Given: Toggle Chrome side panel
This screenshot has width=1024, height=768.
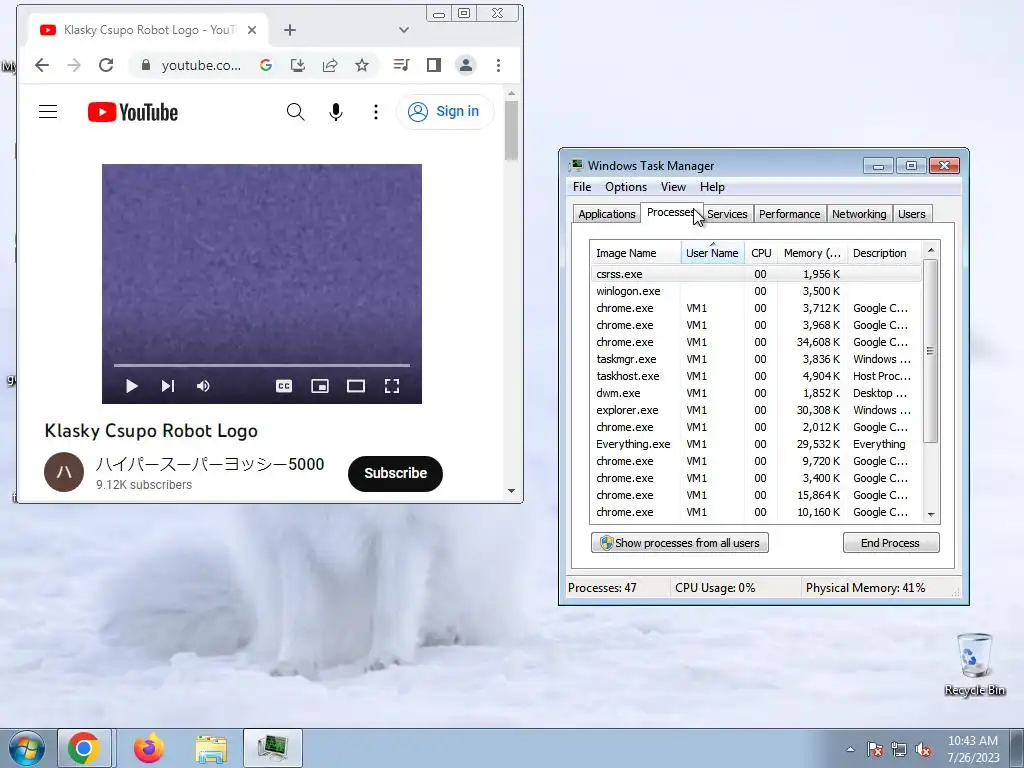Looking at the screenshot, I should point(434,65).
